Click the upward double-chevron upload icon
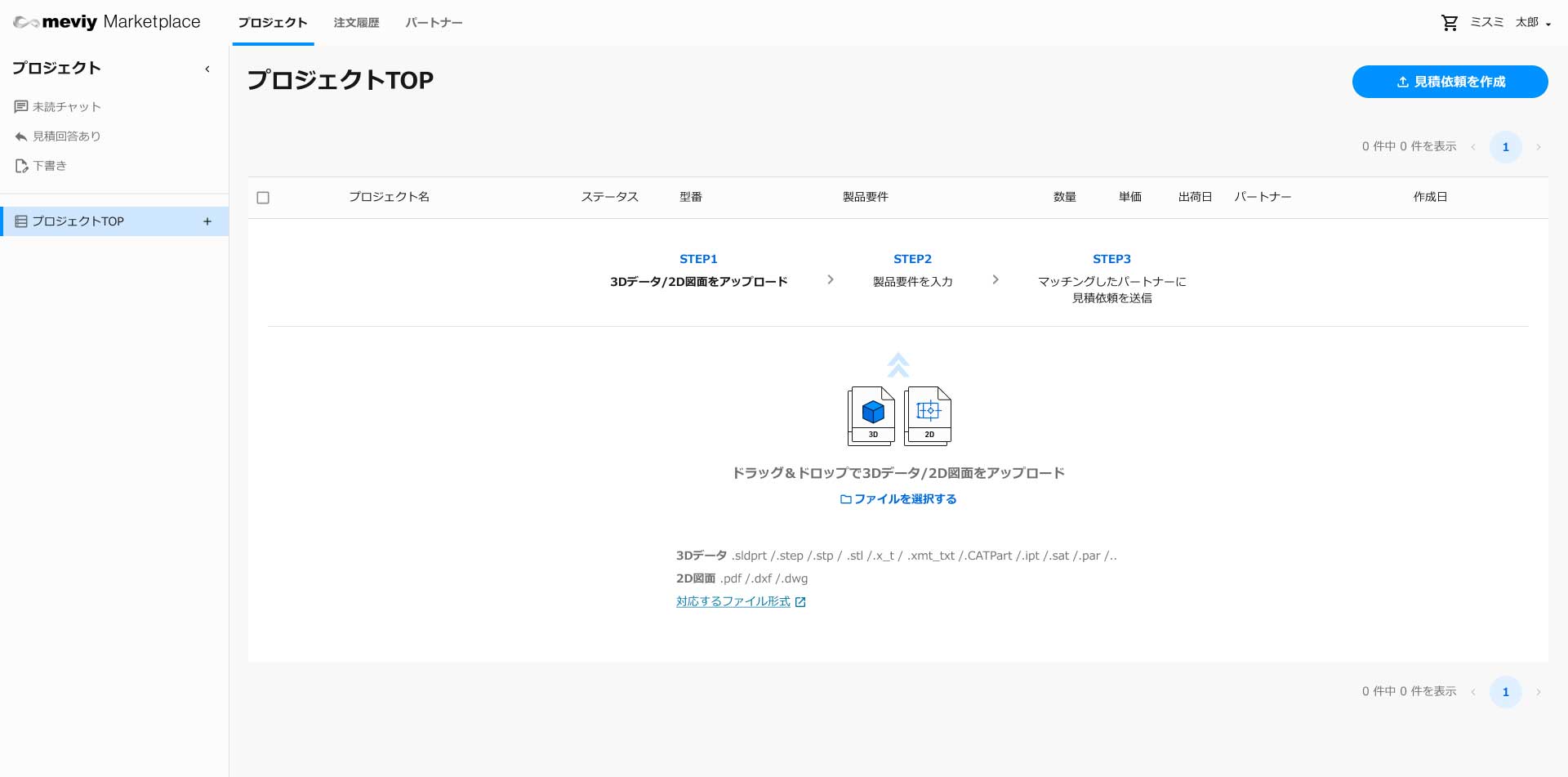The height and width of the screenshot is (777, 1568). coord(898,365)
